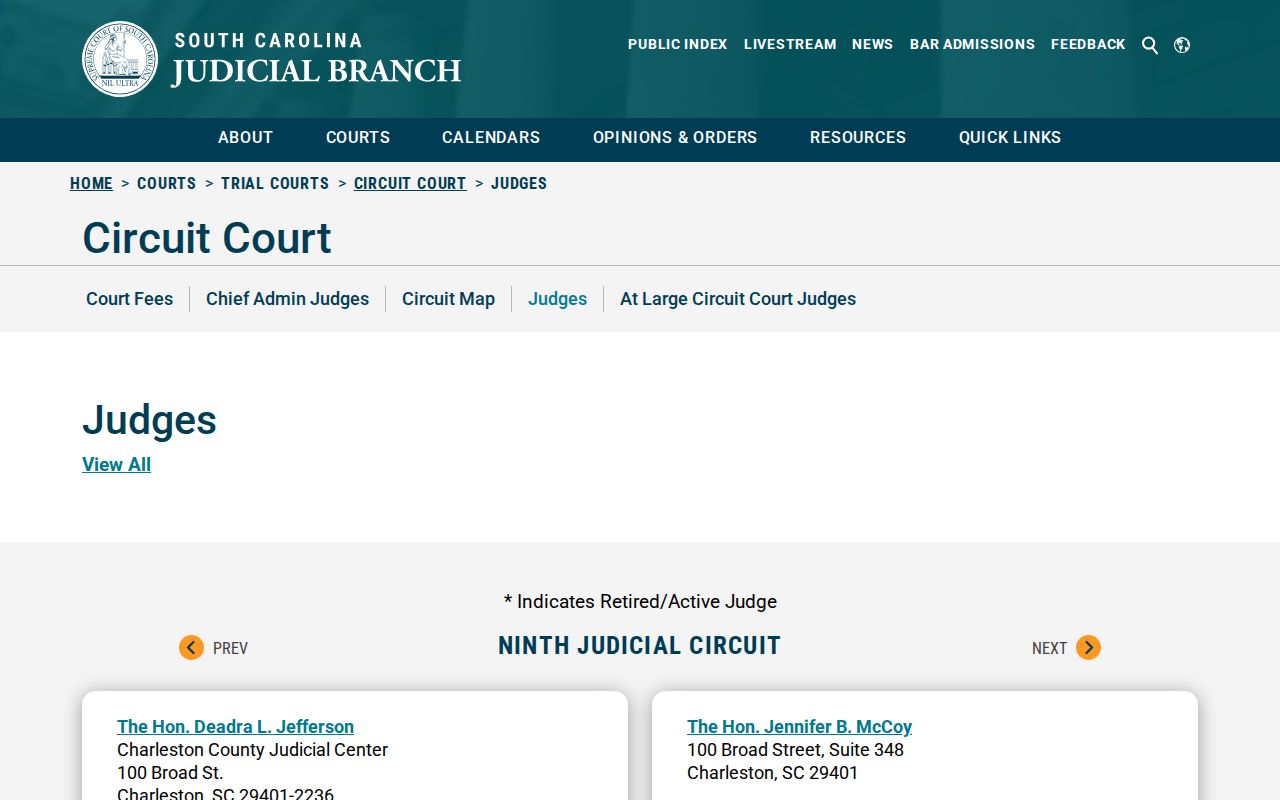This screenshot has width=1280, height=800.
Task: Switch to the Circuit Map tab
Action: pos(448,299)
